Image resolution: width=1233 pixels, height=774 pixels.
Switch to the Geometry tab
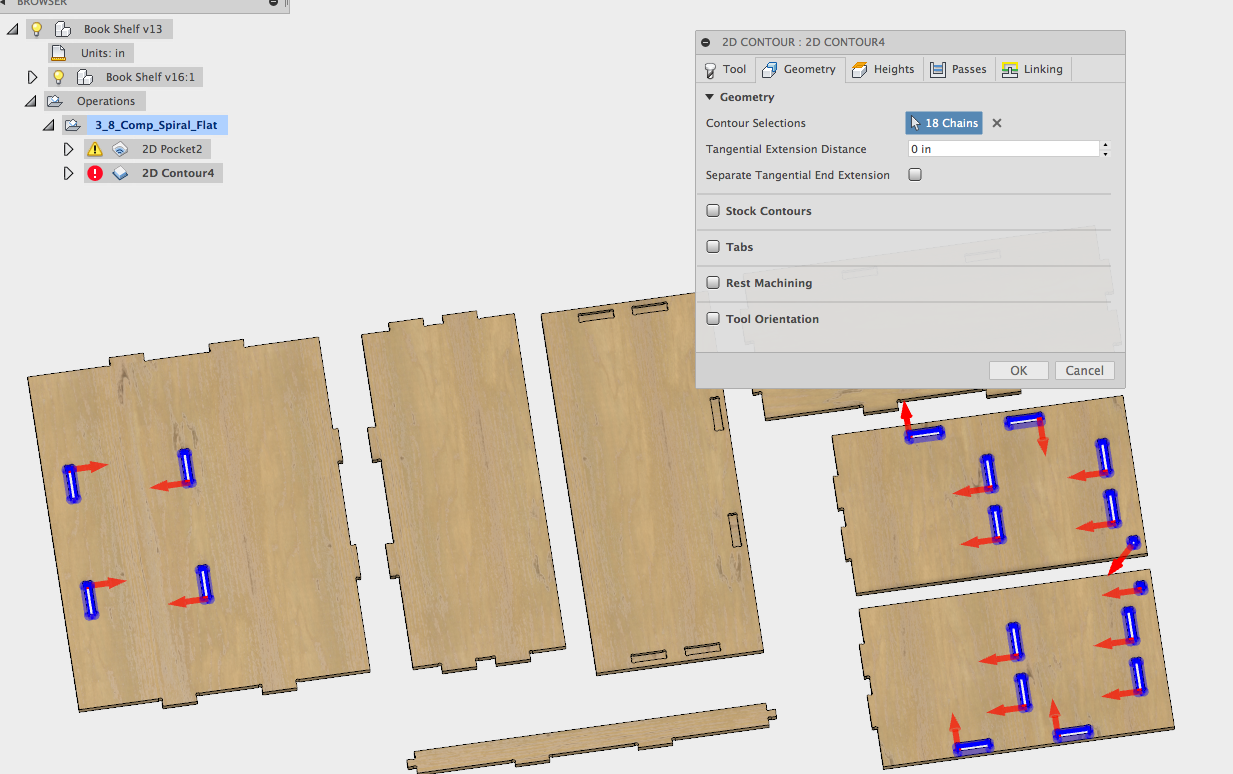[799, 69]
